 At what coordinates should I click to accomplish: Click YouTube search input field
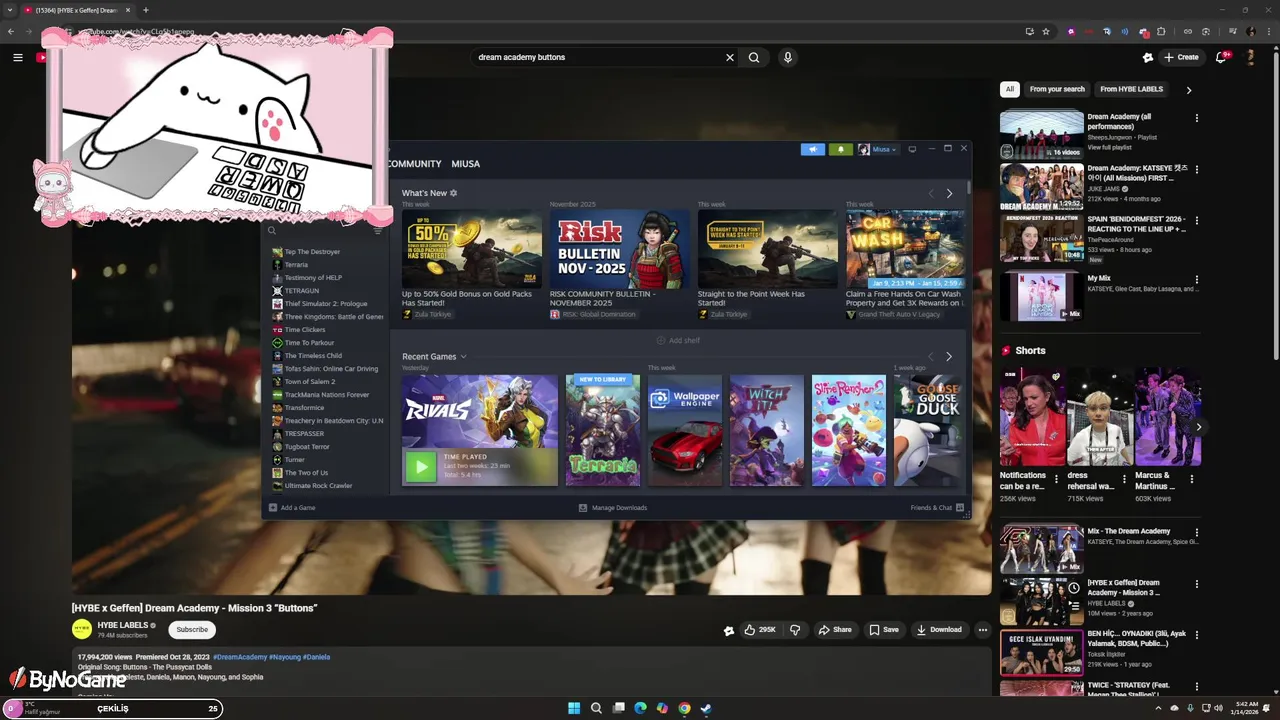(x=598, y=57)
